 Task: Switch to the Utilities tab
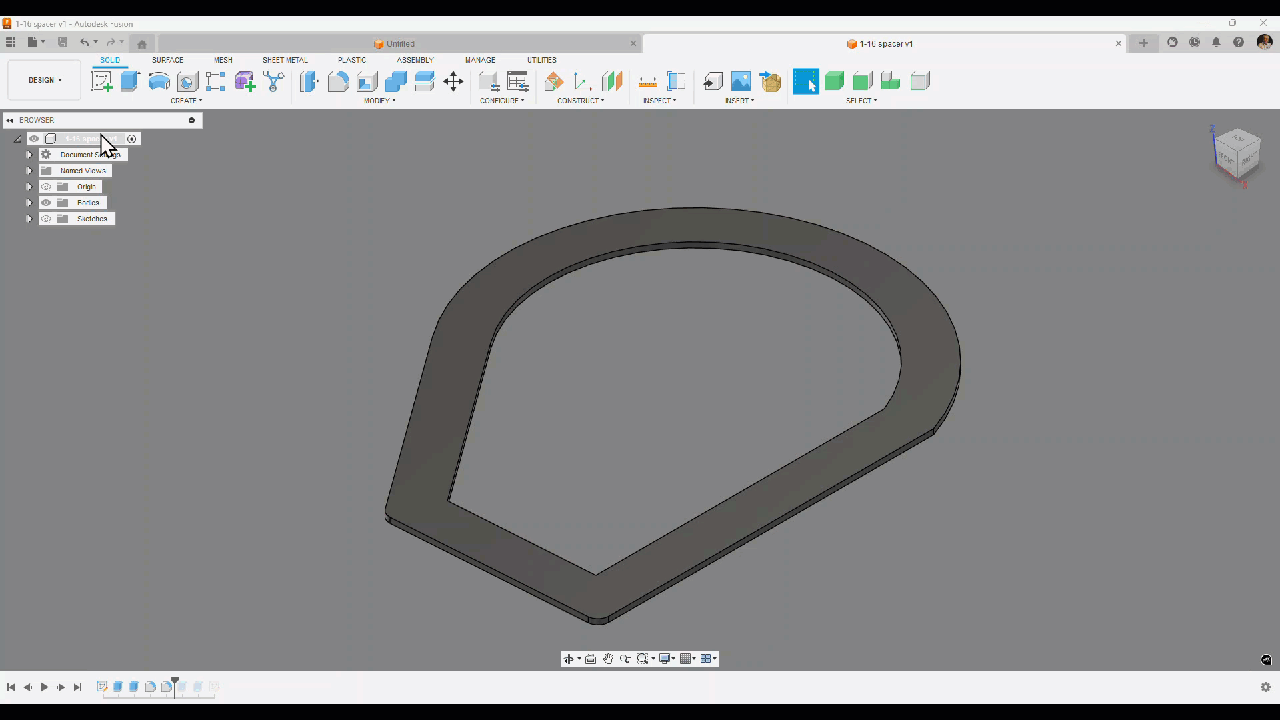pyautogui.click(x=542, y=60)
